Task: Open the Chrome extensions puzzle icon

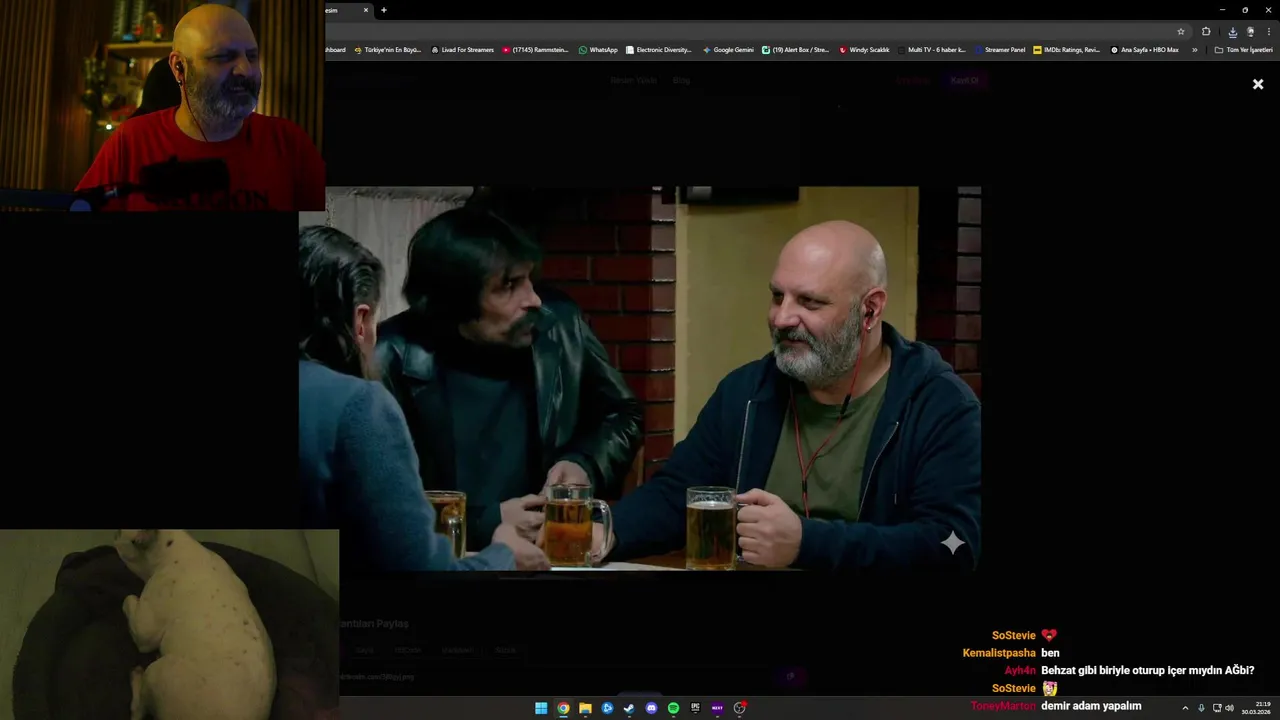Action: [1206, 31]
